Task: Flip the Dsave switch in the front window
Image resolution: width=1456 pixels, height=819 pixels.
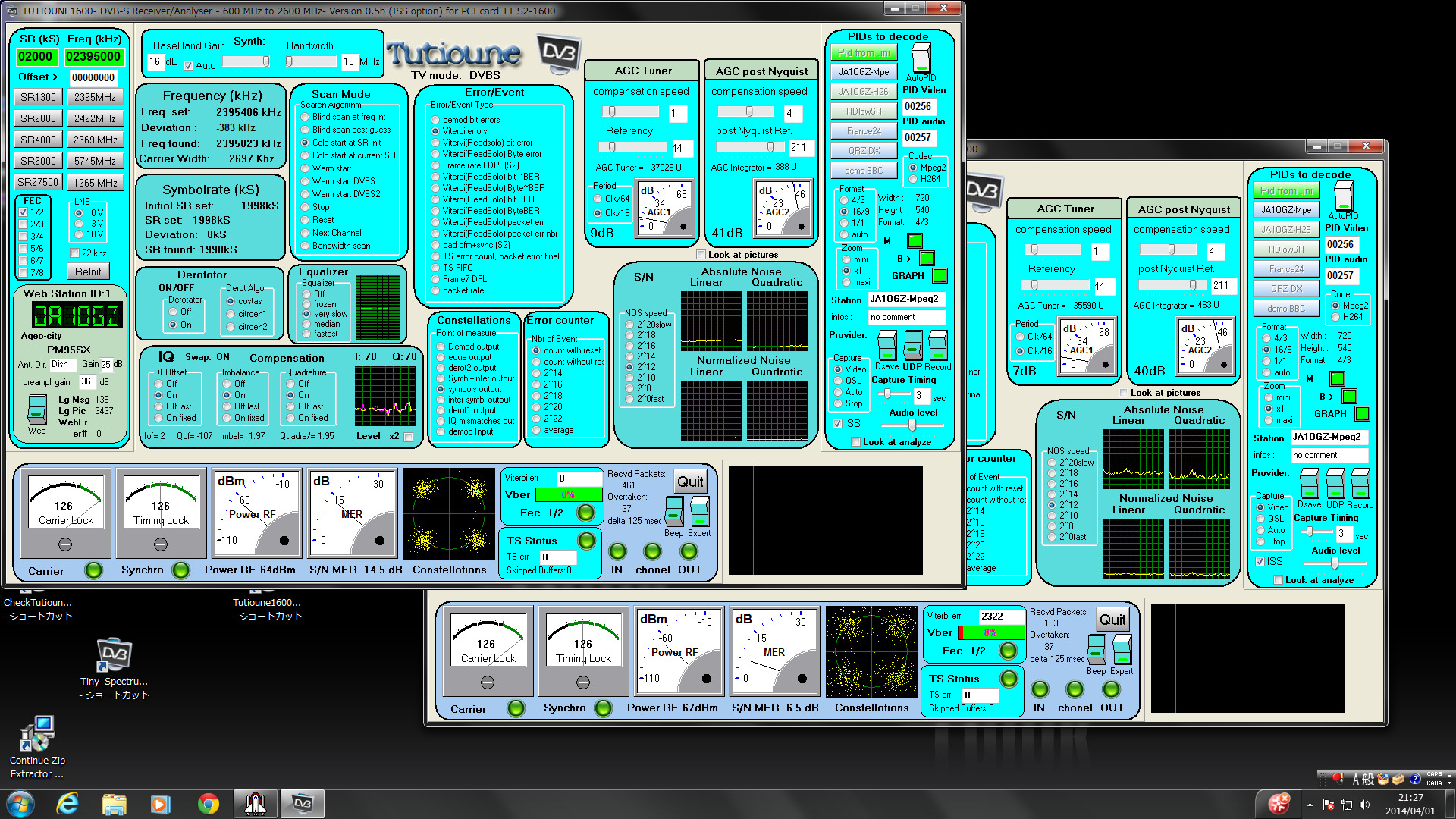Action: 886,345
